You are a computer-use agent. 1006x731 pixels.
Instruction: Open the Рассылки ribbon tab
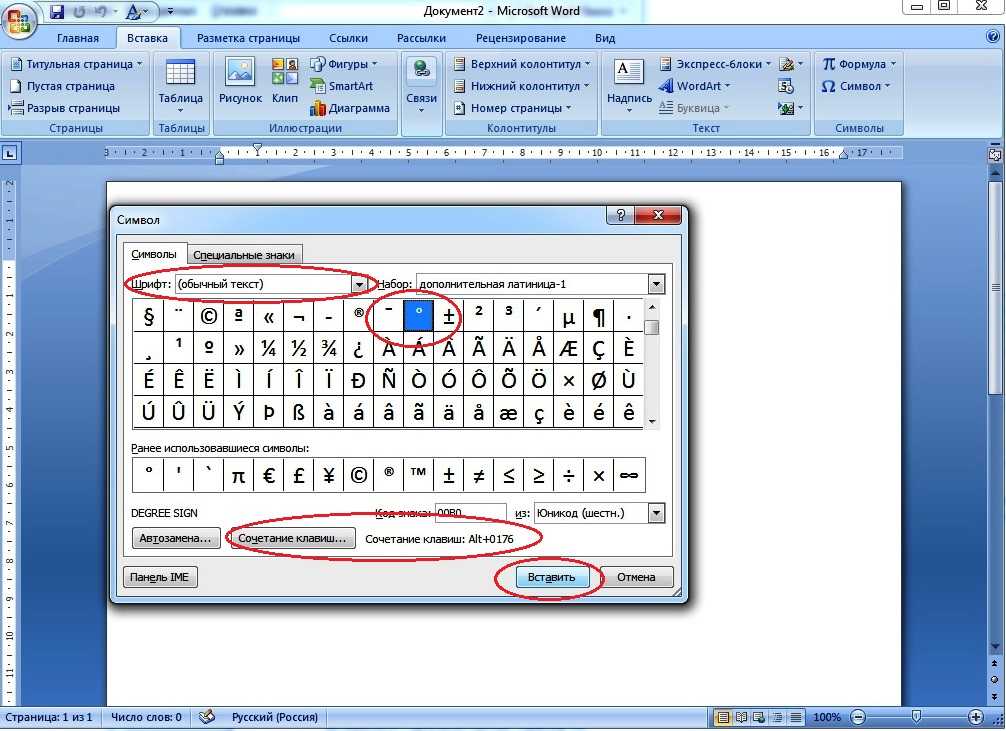pyautogui.click(x=421, y=38)
